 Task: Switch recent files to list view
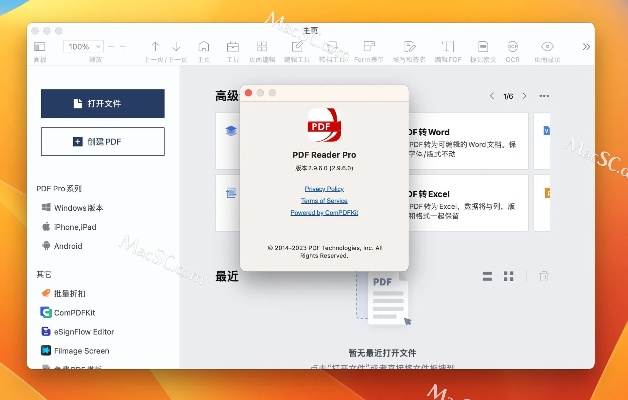point(487,276)
